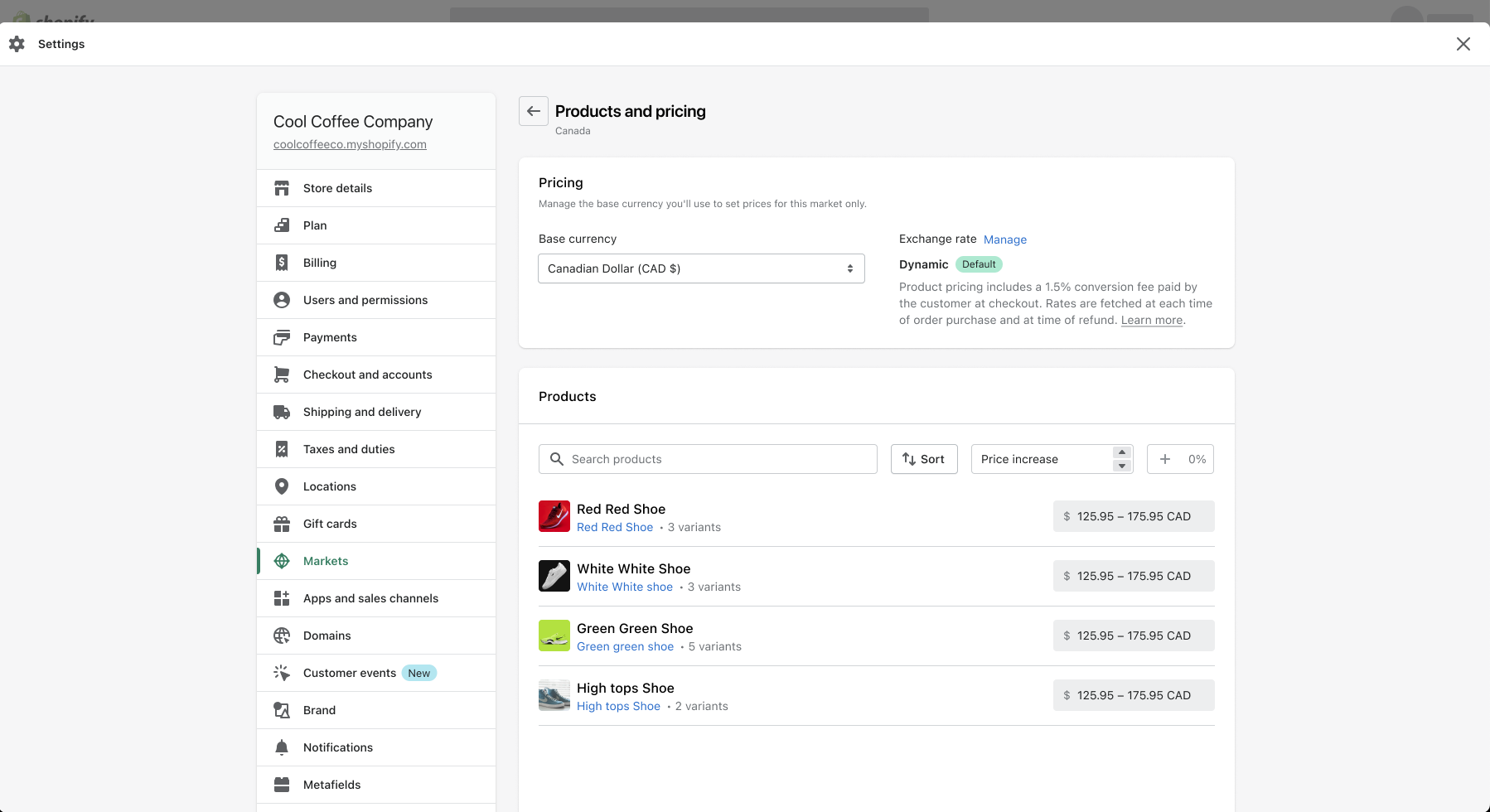Click the Locations pin icon
The width and height of the screenshot is (1490, 812).
pyautogui.click(x=282, y=486)
